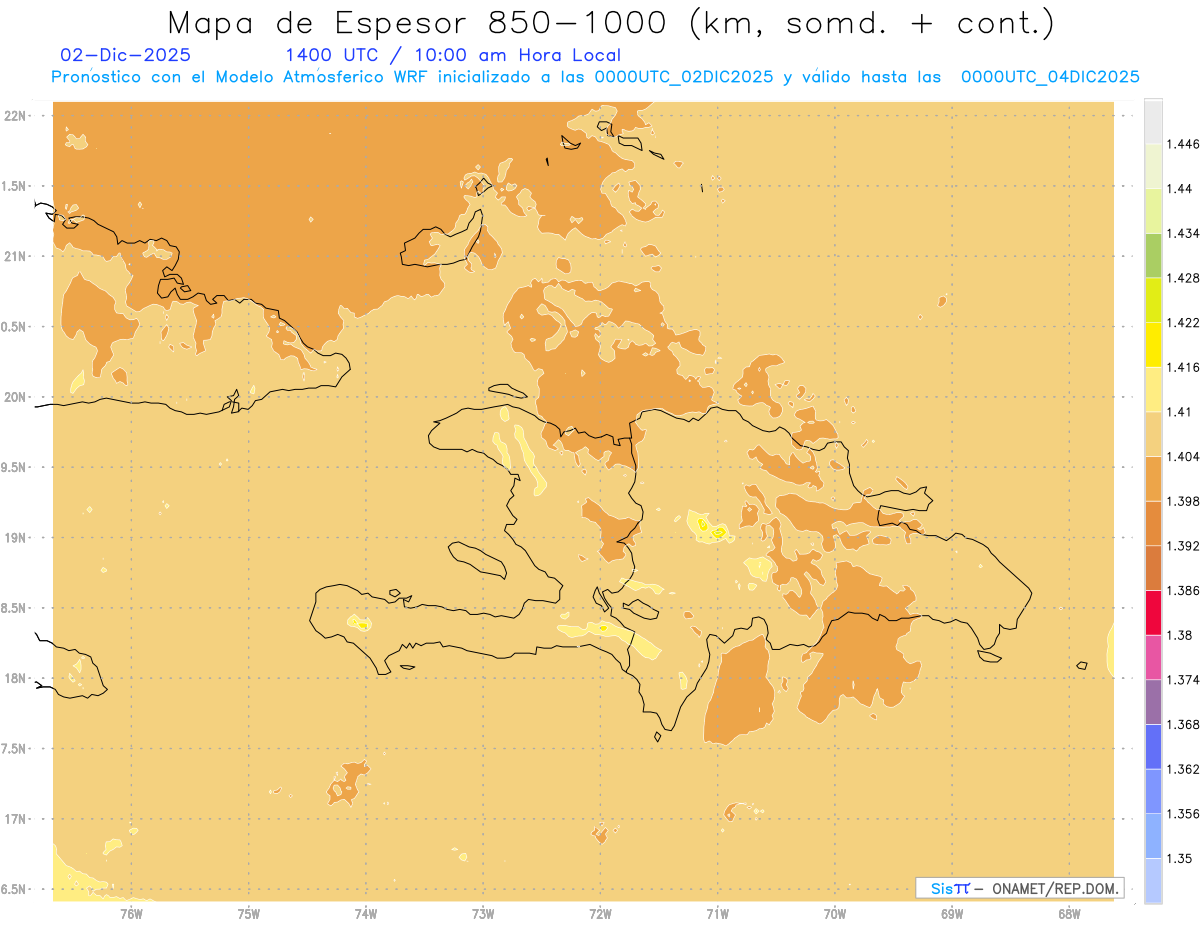Click the latitude label '18N'

pyautogui.click(x=16, y=679)
